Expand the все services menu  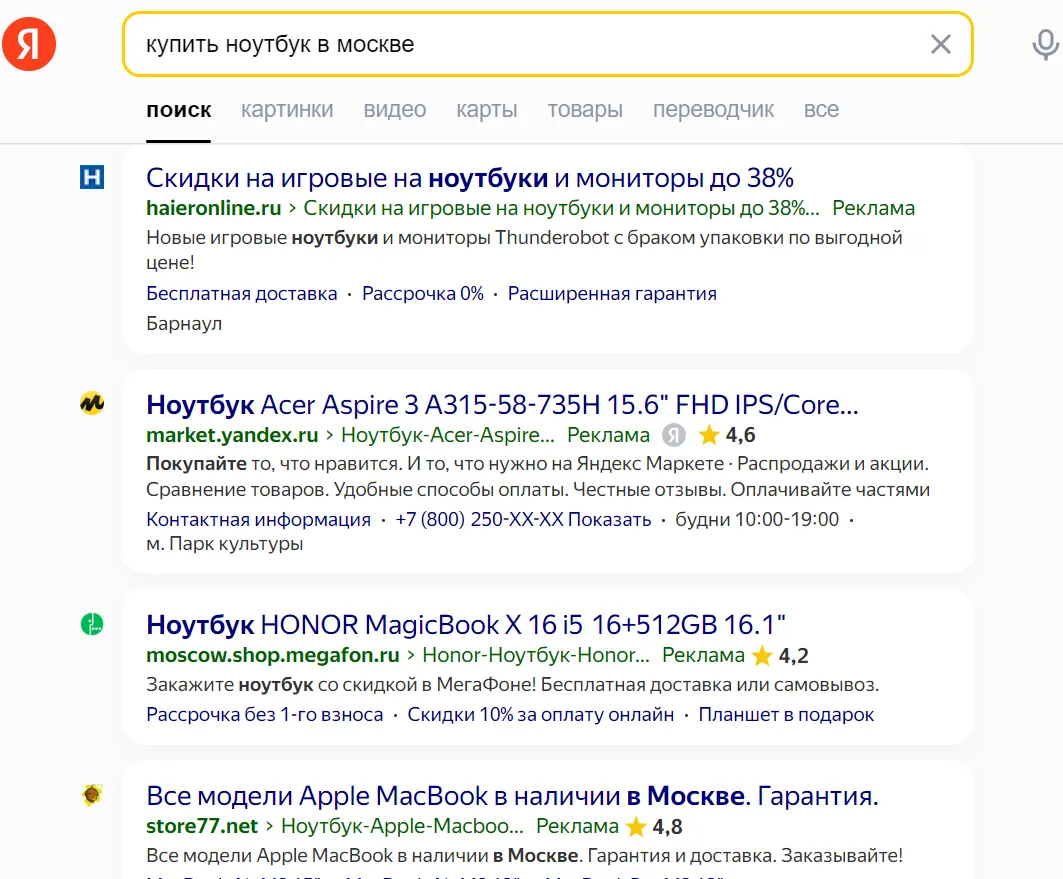pos(821,110)
